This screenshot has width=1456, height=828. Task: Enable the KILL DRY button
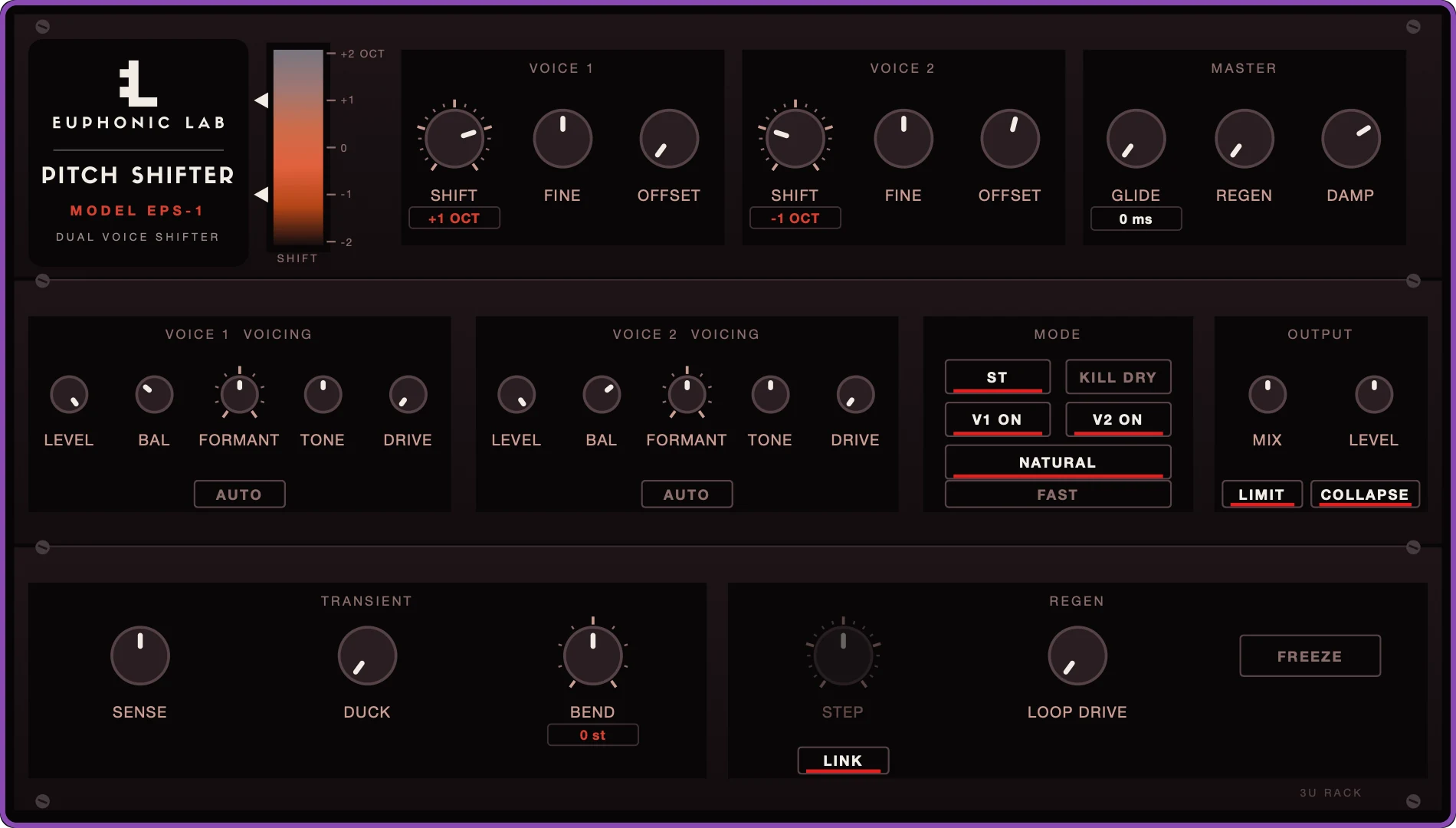coord(1118,377)
